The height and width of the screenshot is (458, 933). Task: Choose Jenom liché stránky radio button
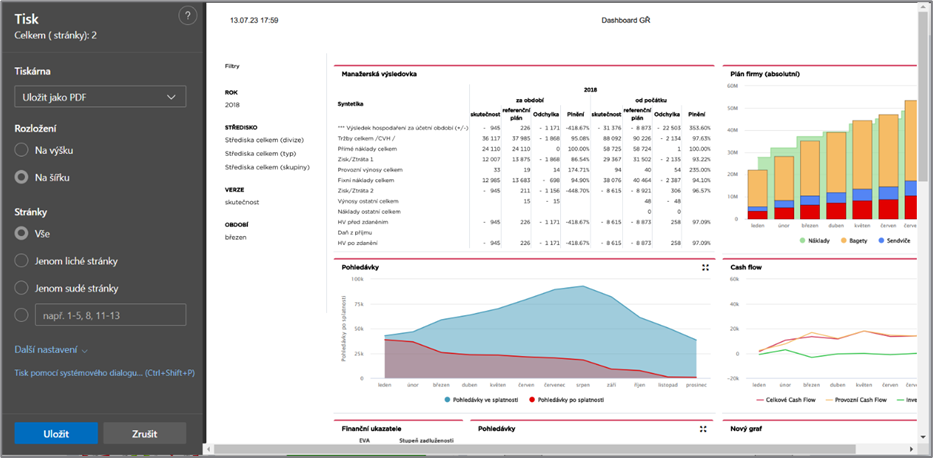[21, 261]
